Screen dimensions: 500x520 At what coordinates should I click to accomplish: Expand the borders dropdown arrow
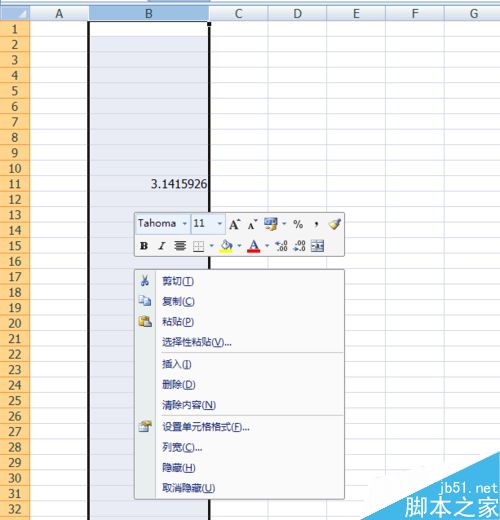click(211, 246)
